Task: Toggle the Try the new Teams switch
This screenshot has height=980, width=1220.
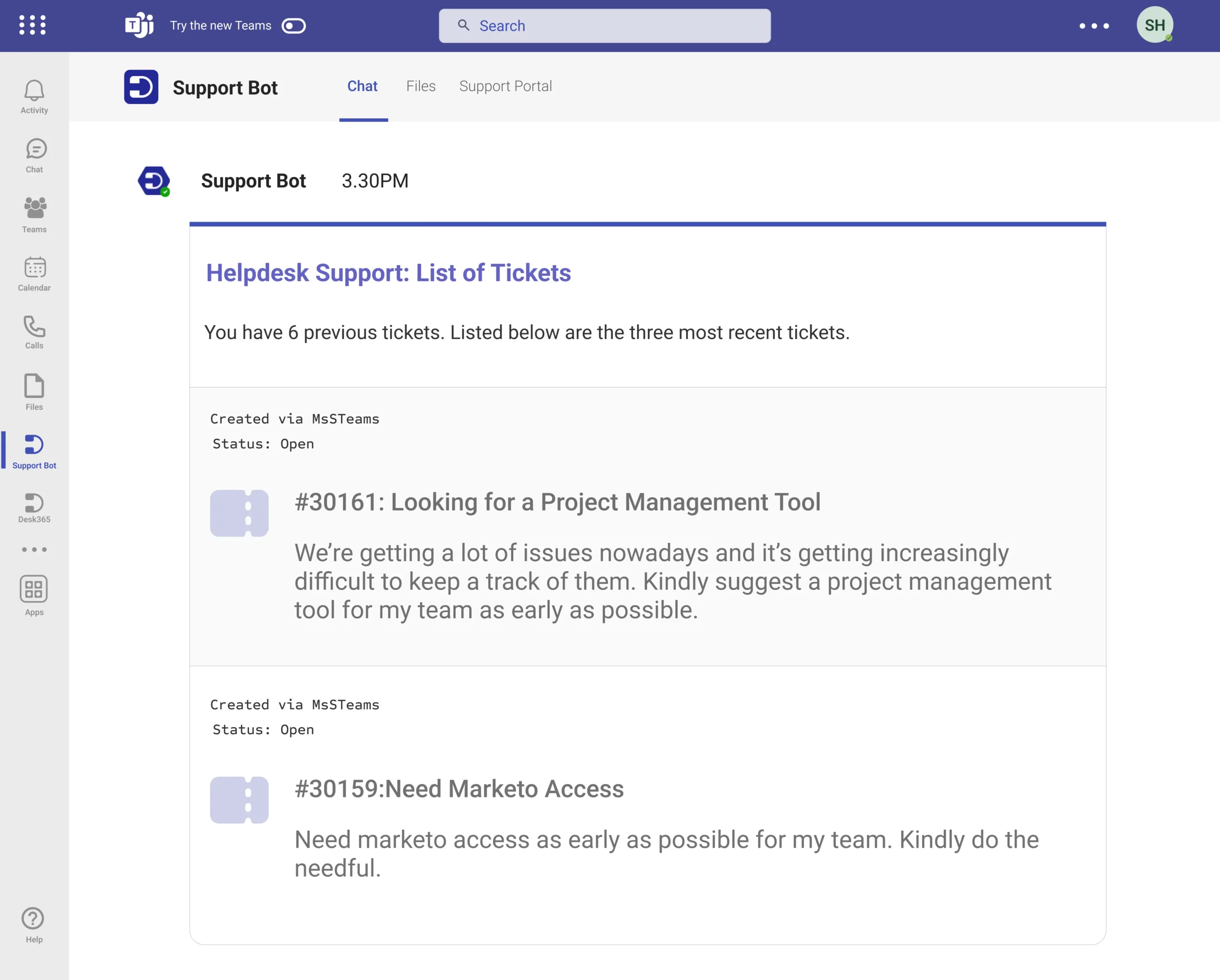Action: [293, 26]
